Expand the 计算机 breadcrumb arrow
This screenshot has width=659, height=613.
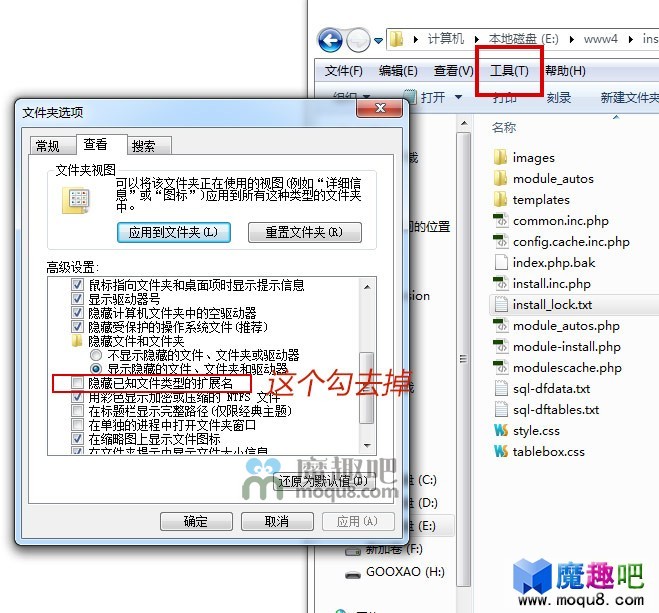[477, 39]
